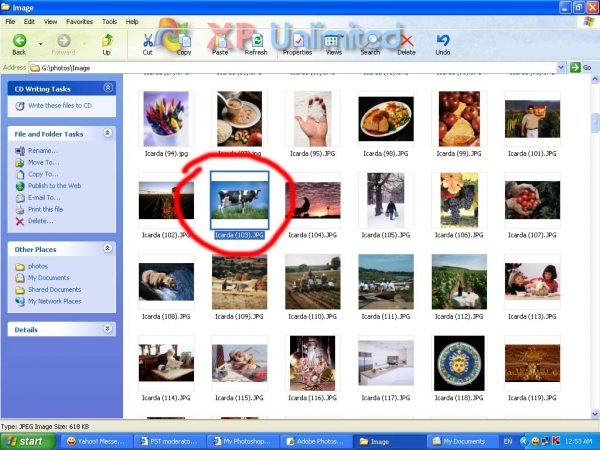
Task: Click the Rename task link
Action: [43, 151]
